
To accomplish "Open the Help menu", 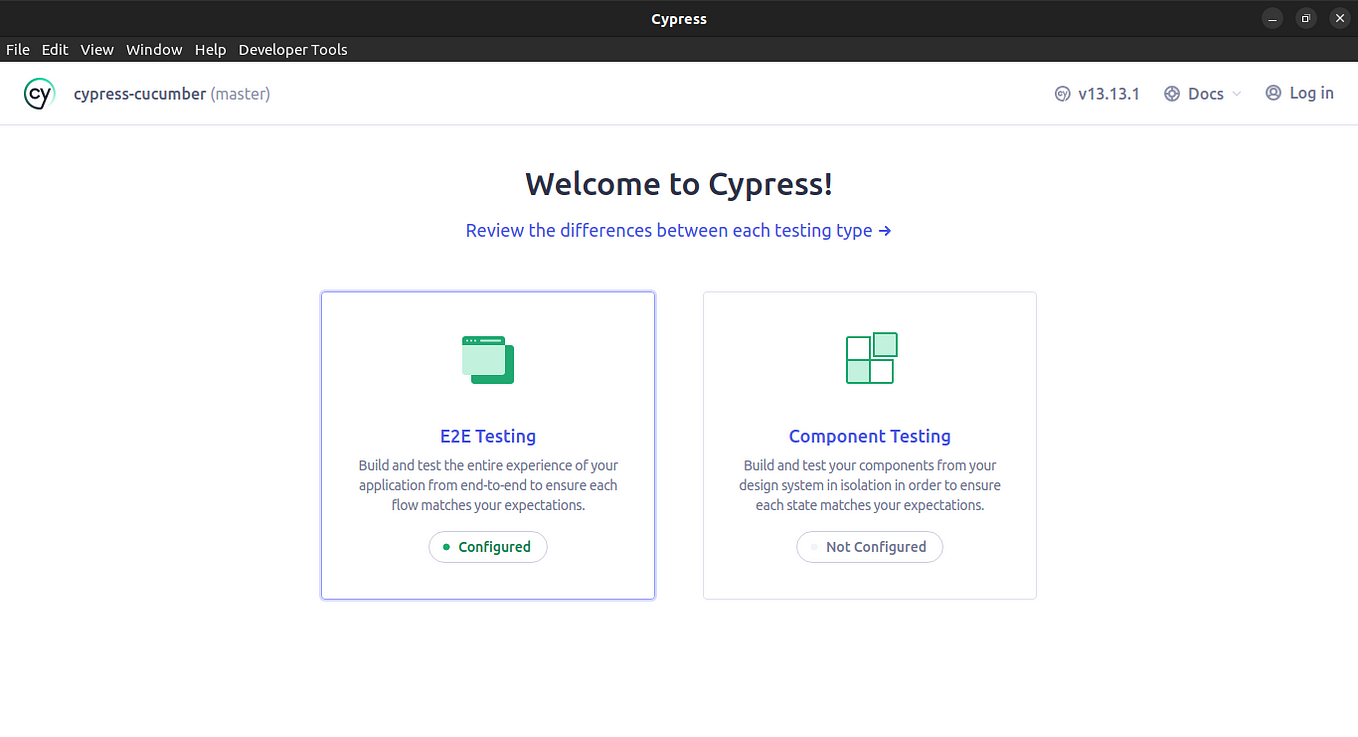I will 210,49.
